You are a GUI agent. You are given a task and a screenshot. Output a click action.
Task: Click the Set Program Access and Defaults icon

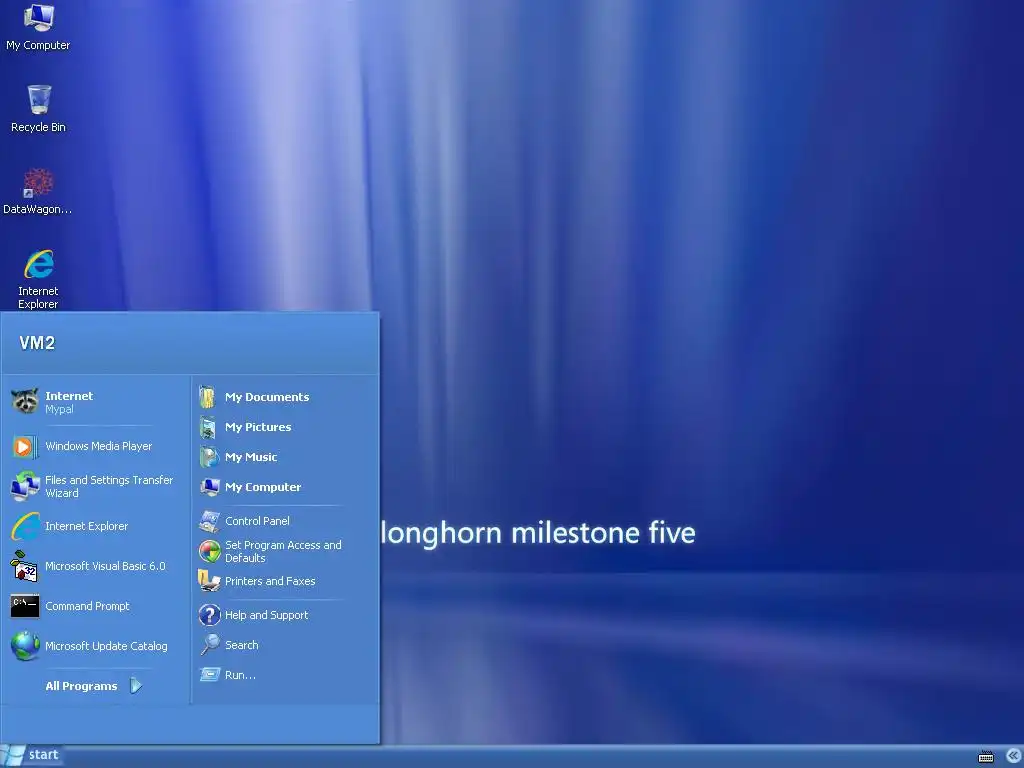click(210, 552)
